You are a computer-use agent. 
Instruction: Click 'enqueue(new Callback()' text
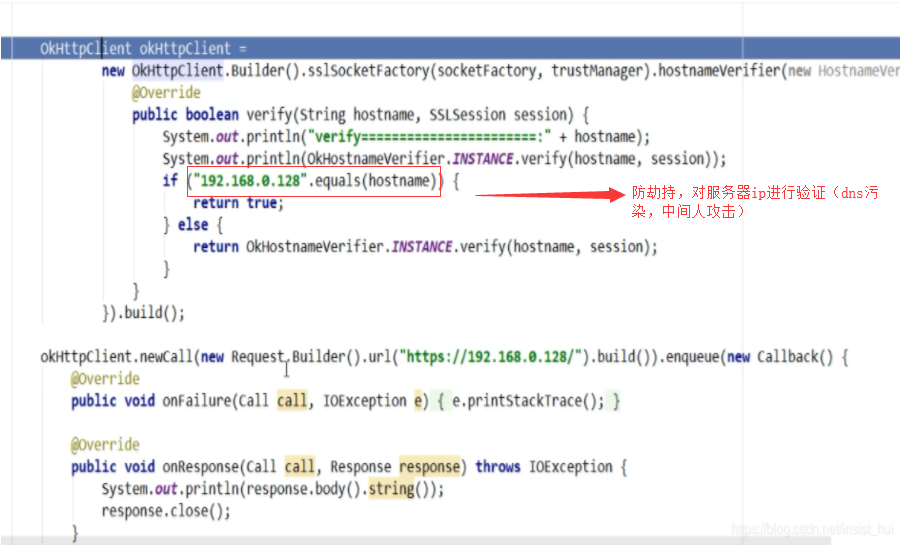point(749,356)
